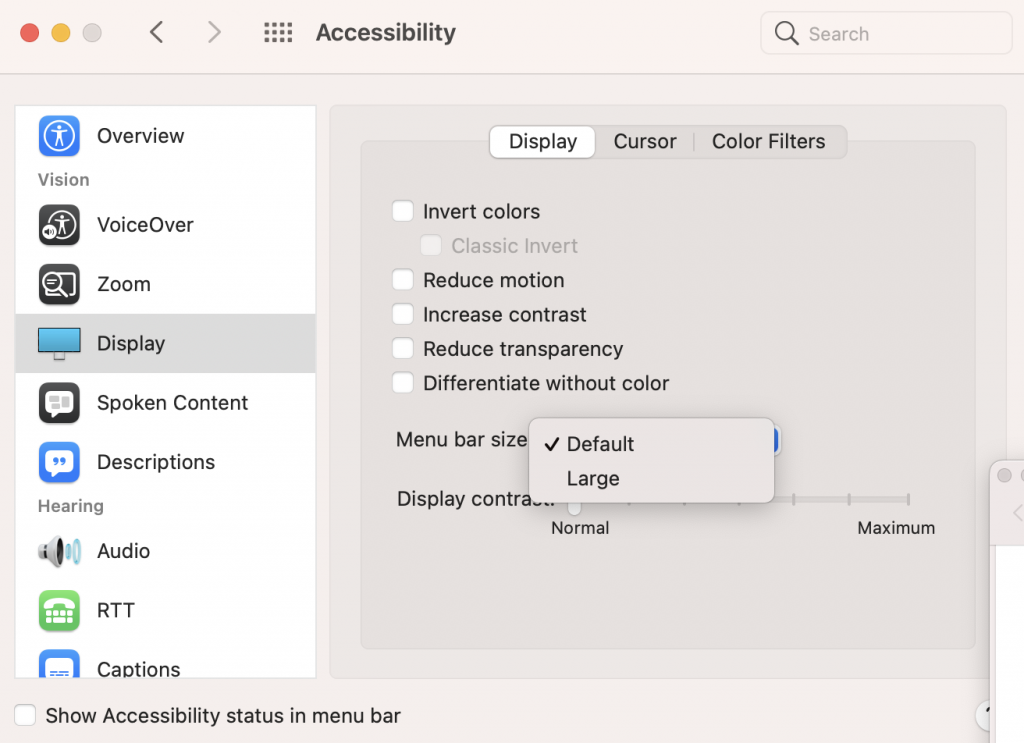The height and width of the screenshot is (743, 1024).
Task: Show all preferences grid icon
Action: (278, 32)
